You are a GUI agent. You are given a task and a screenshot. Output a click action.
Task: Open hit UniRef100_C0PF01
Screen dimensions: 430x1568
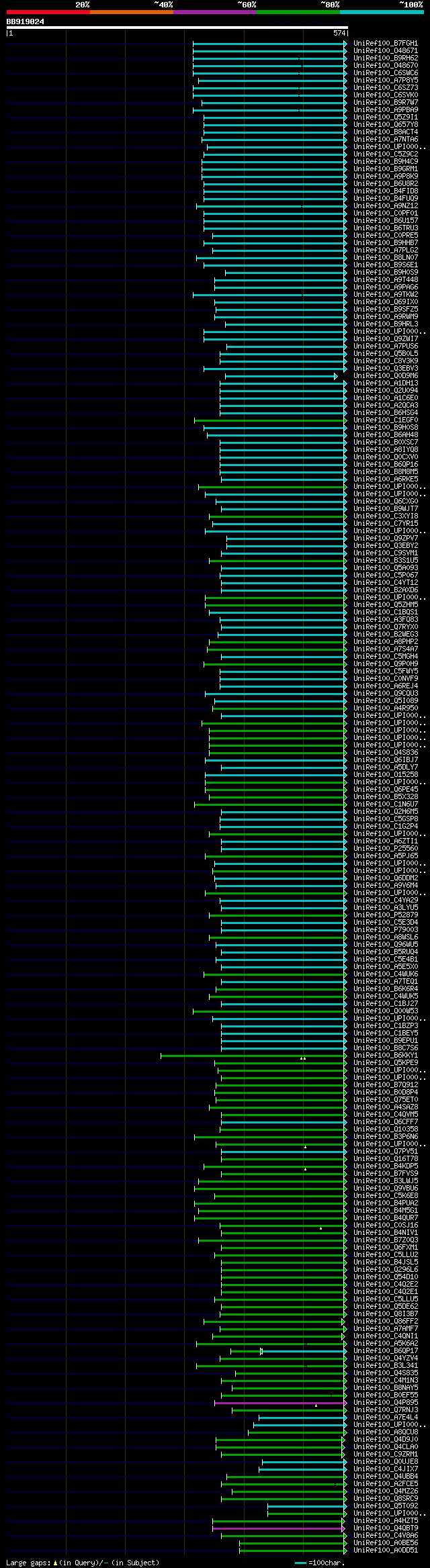(386, 214)
